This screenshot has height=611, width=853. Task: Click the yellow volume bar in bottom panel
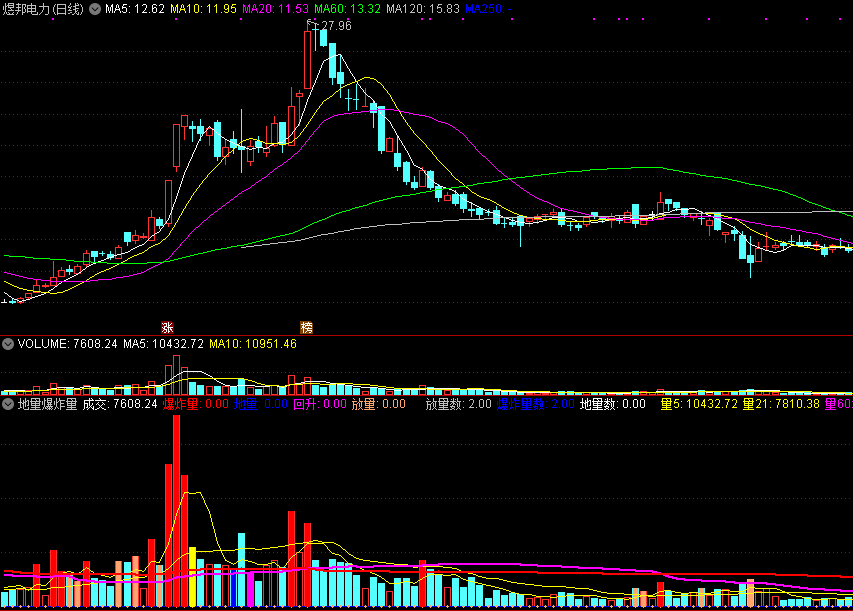point(193,577)
